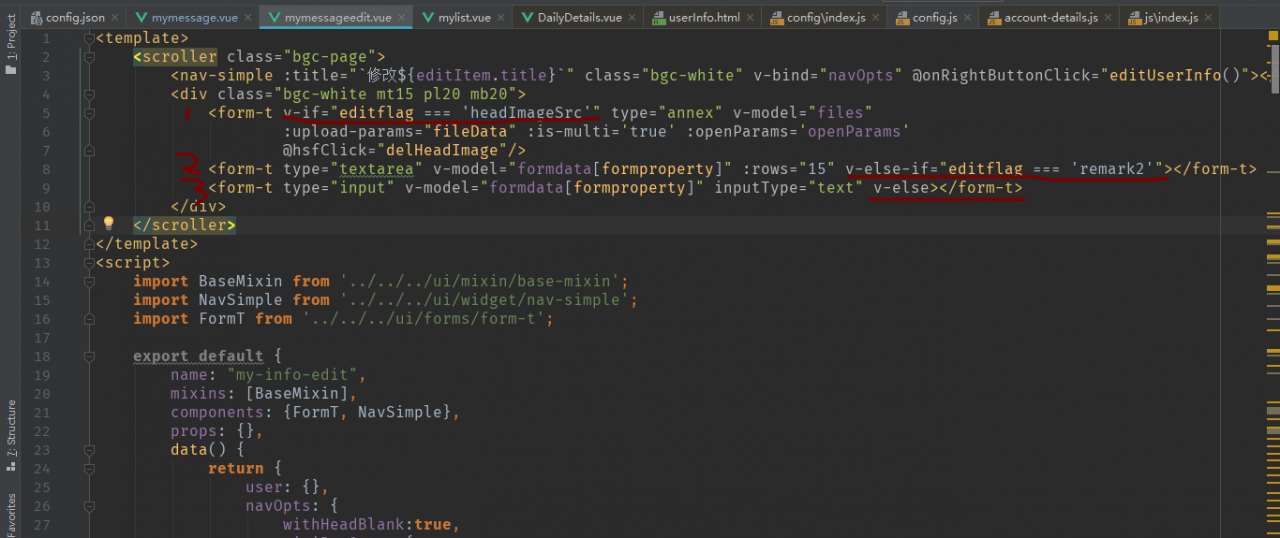Collapse the form-t fold marker on line 5
1280x538 pixels.
91,113
